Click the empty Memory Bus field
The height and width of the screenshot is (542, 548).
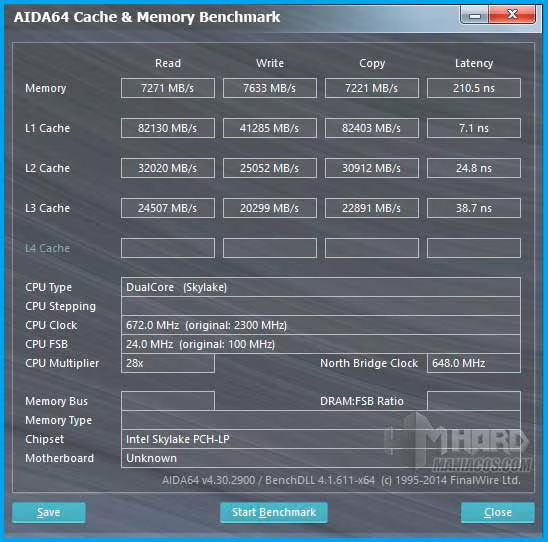[x=168, y=401]
